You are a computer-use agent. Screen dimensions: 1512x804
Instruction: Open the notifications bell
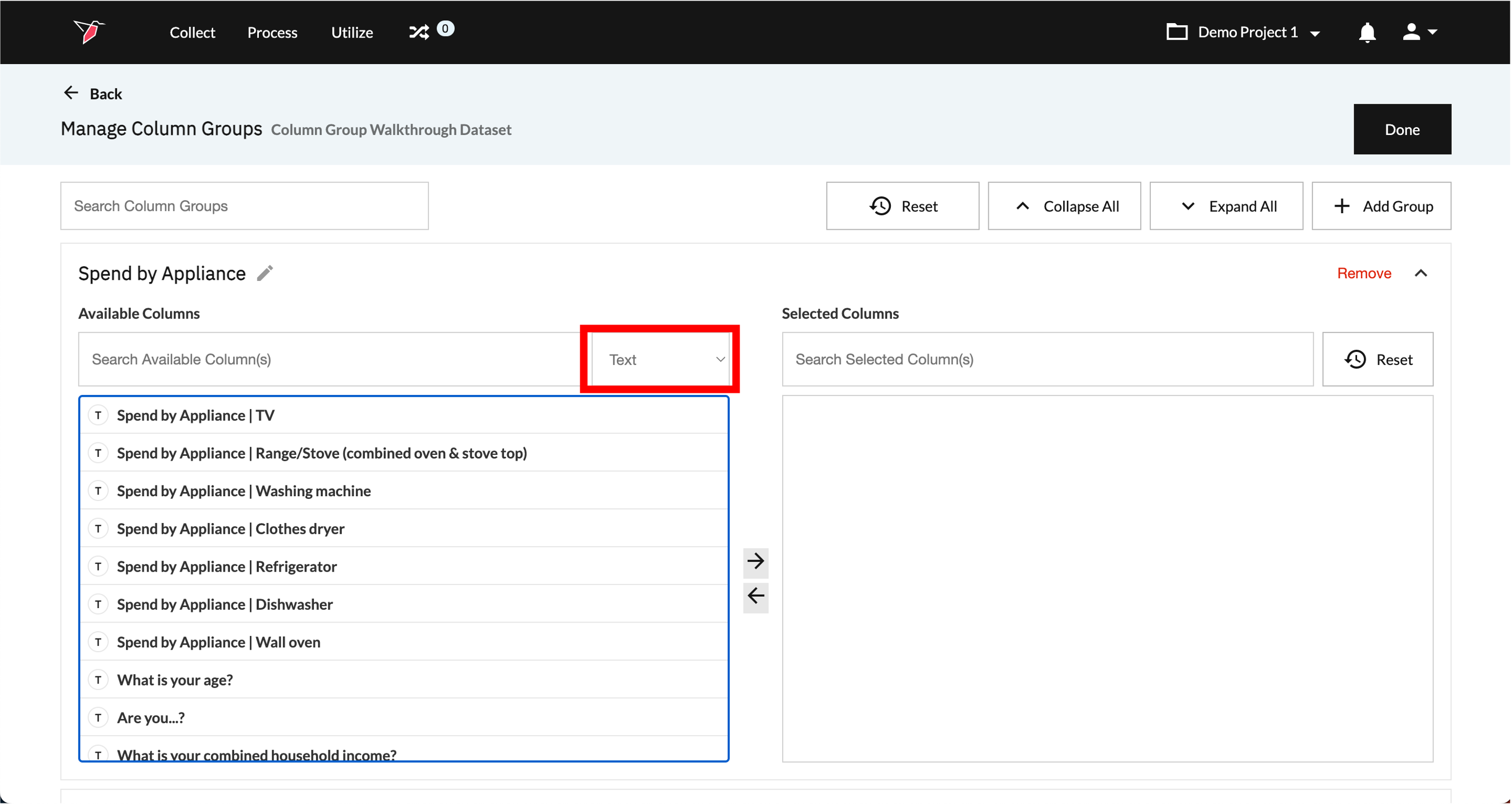tap(1367, 32)
